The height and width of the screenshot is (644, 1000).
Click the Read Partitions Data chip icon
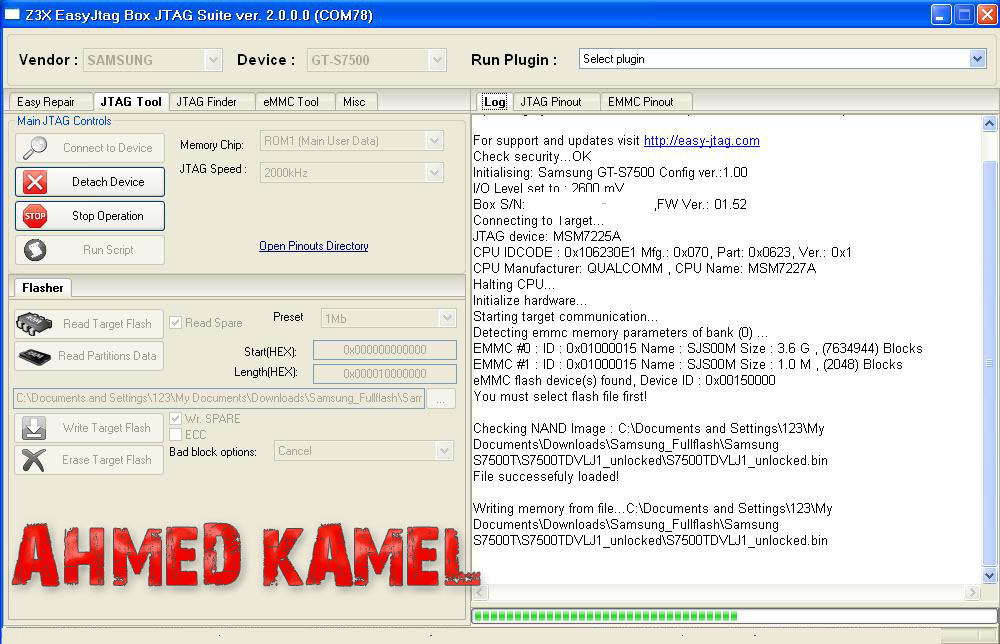point(34,356)
